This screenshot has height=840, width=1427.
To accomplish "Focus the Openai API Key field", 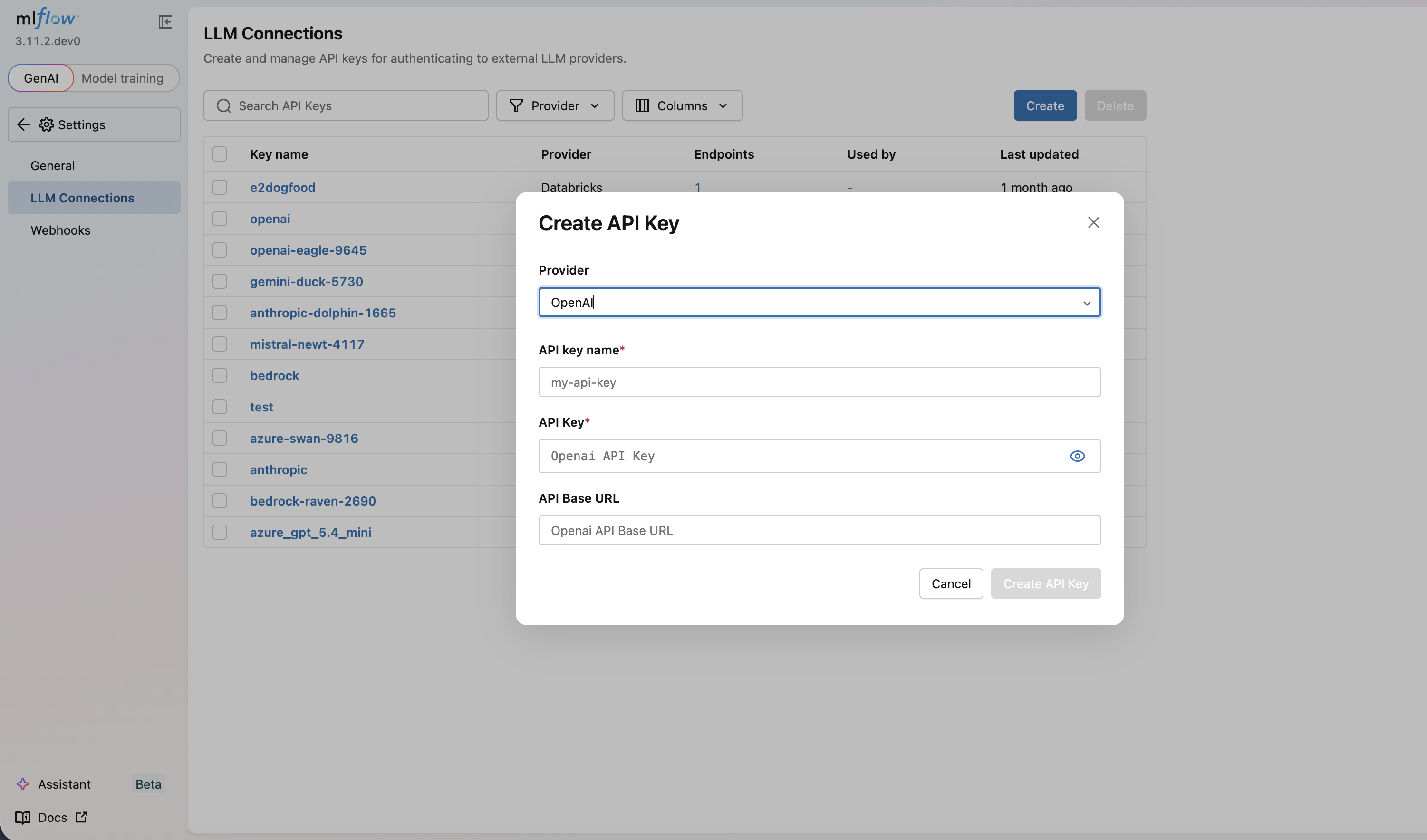I will 820,456.
